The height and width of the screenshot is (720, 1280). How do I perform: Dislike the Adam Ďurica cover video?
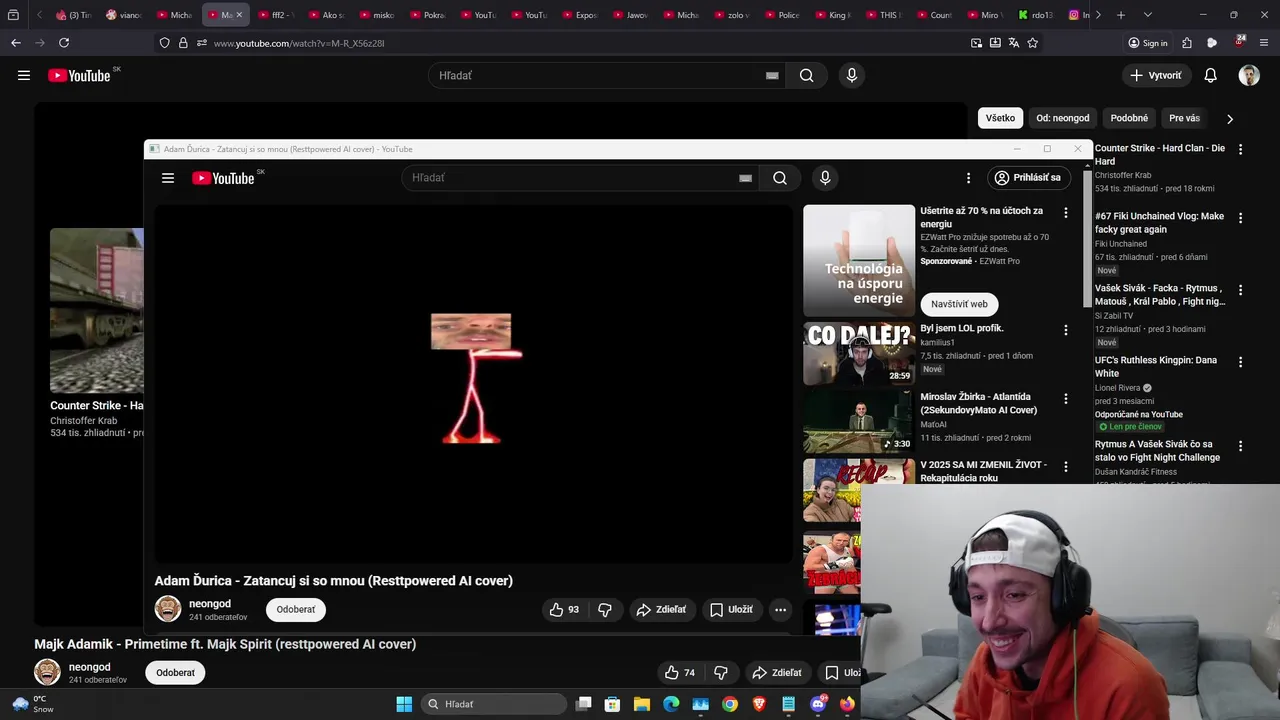point(605,609)
